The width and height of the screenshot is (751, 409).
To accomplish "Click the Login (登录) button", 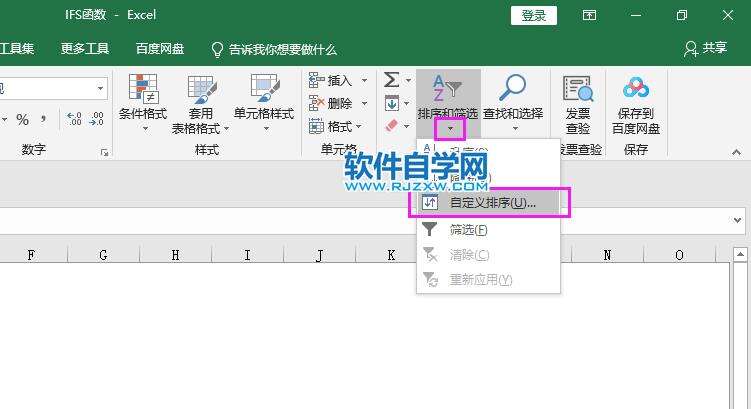I will [534, 15].
